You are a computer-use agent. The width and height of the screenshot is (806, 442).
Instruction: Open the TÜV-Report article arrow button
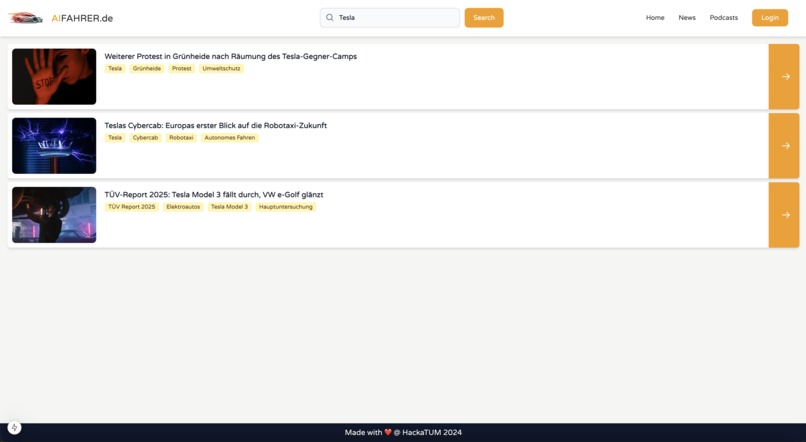tap(784, 215)
